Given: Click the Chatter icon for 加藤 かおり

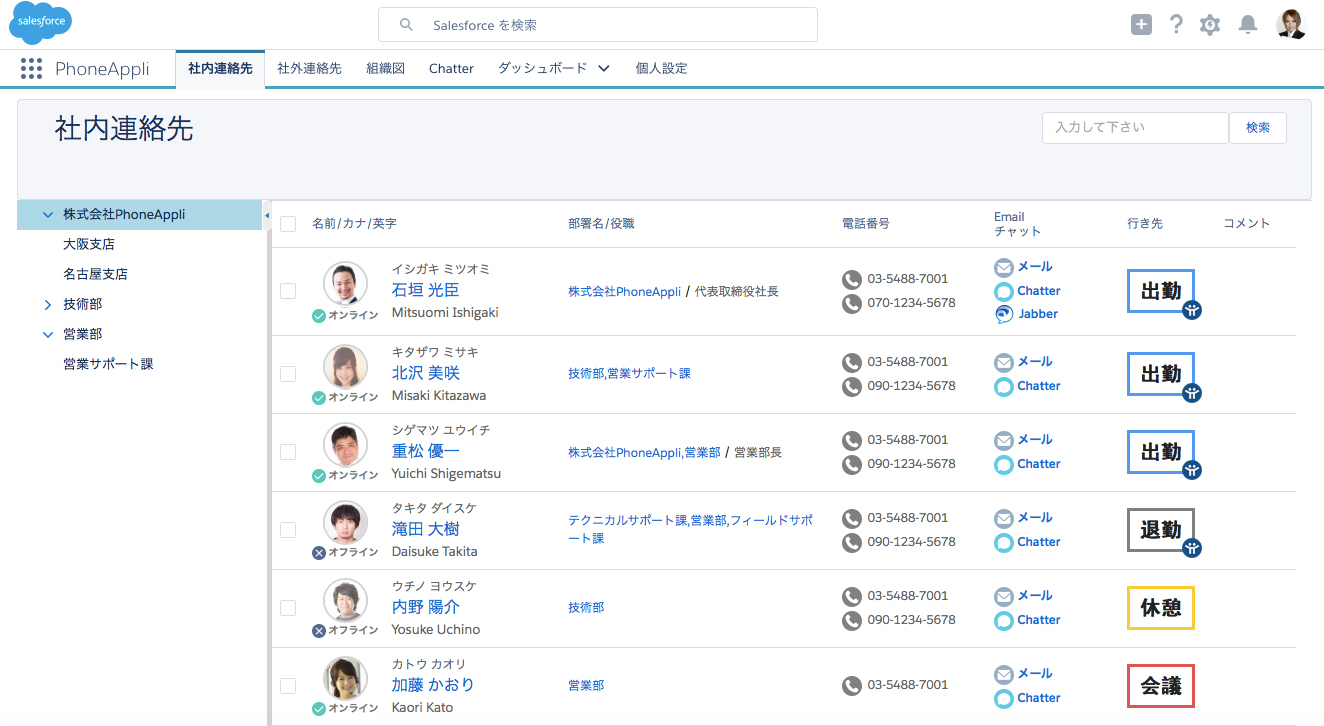Looking at the screenshot, I should pos(1004,698).
